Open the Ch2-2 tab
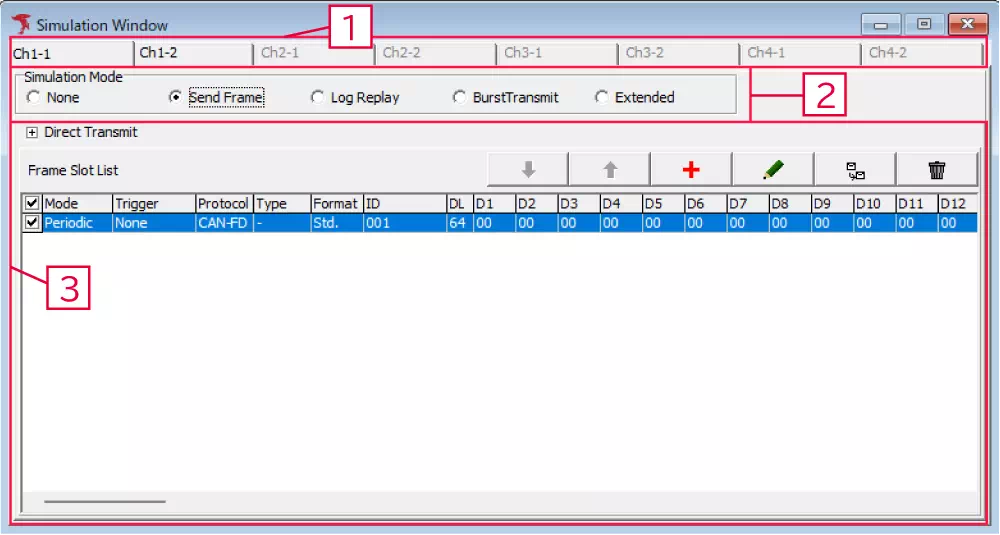Image resolution: width=1000 pixels, height=535 pixels. click(436, 53)
